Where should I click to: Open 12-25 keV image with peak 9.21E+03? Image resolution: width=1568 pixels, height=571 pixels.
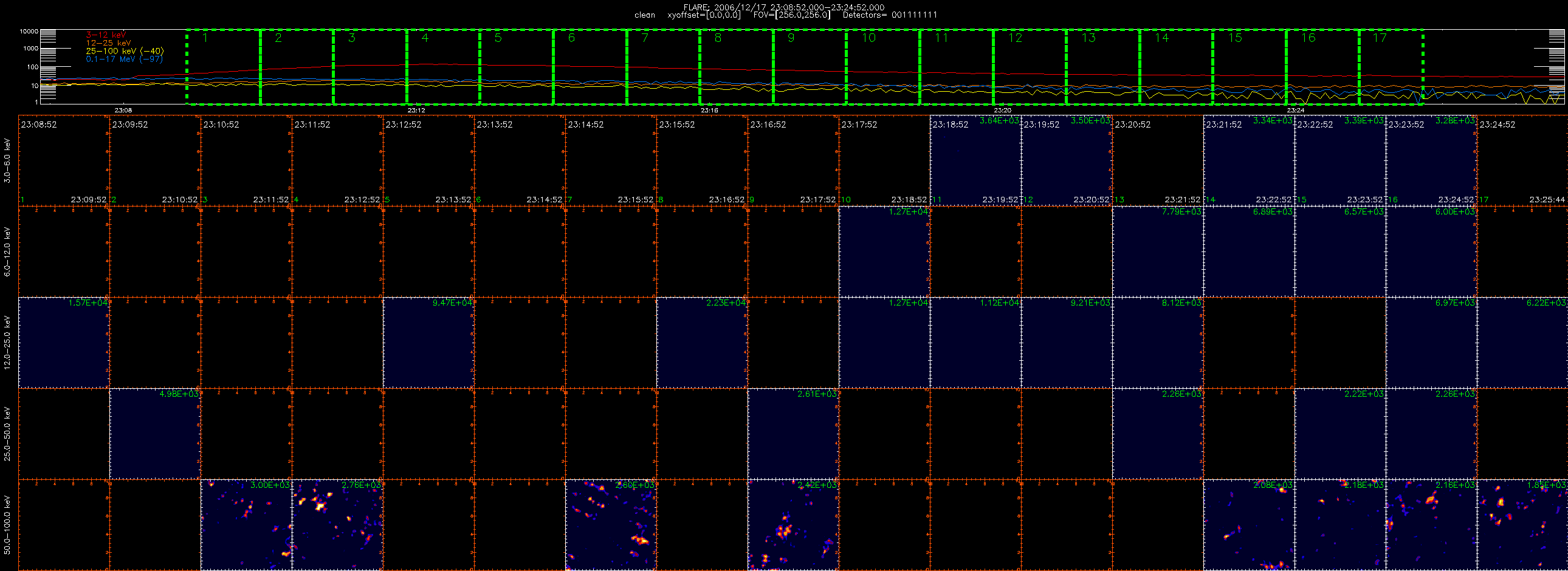[1067, 343]
